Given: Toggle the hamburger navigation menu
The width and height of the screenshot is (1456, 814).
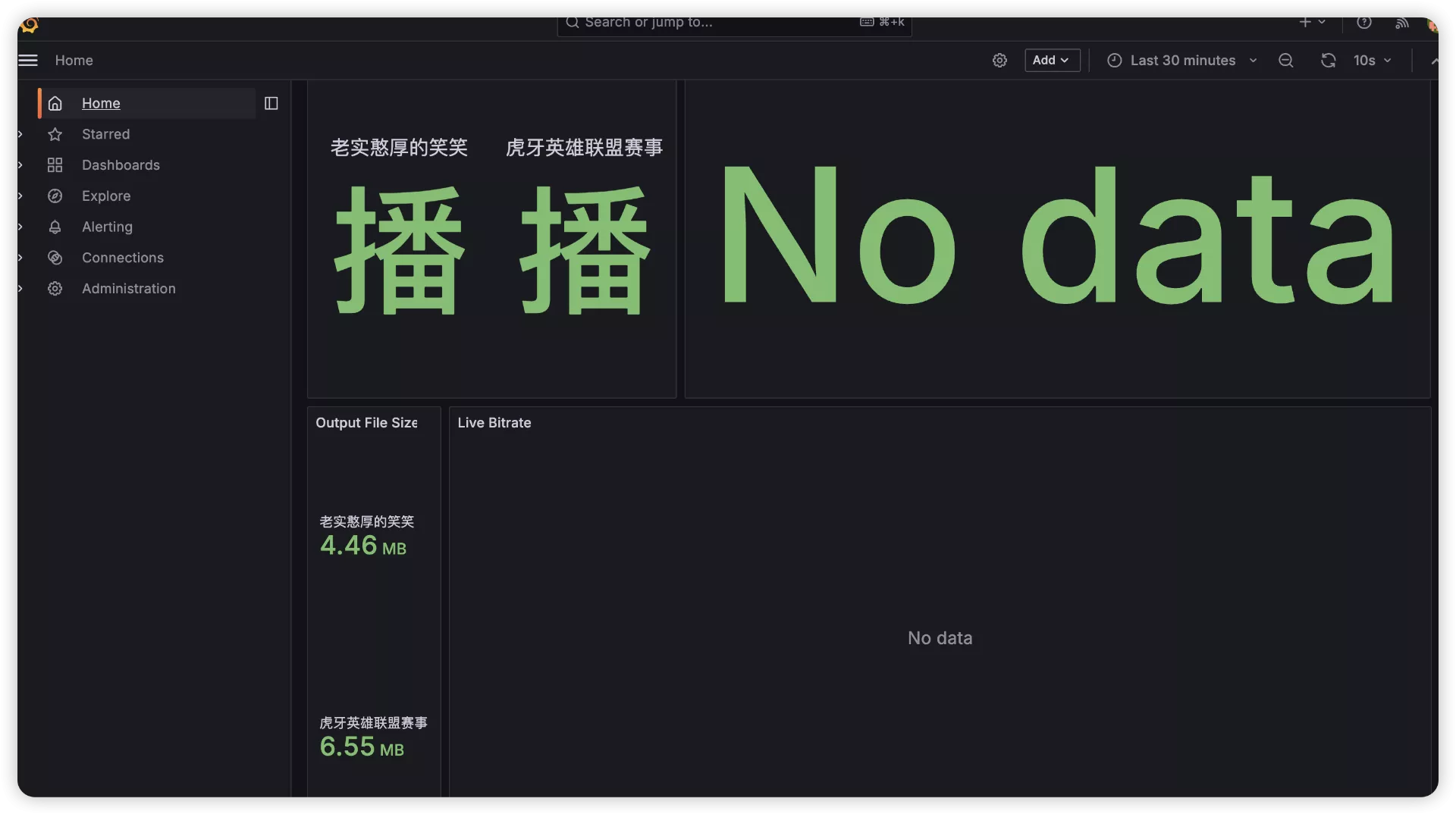Looking at the screenshot, I should 28,61.
